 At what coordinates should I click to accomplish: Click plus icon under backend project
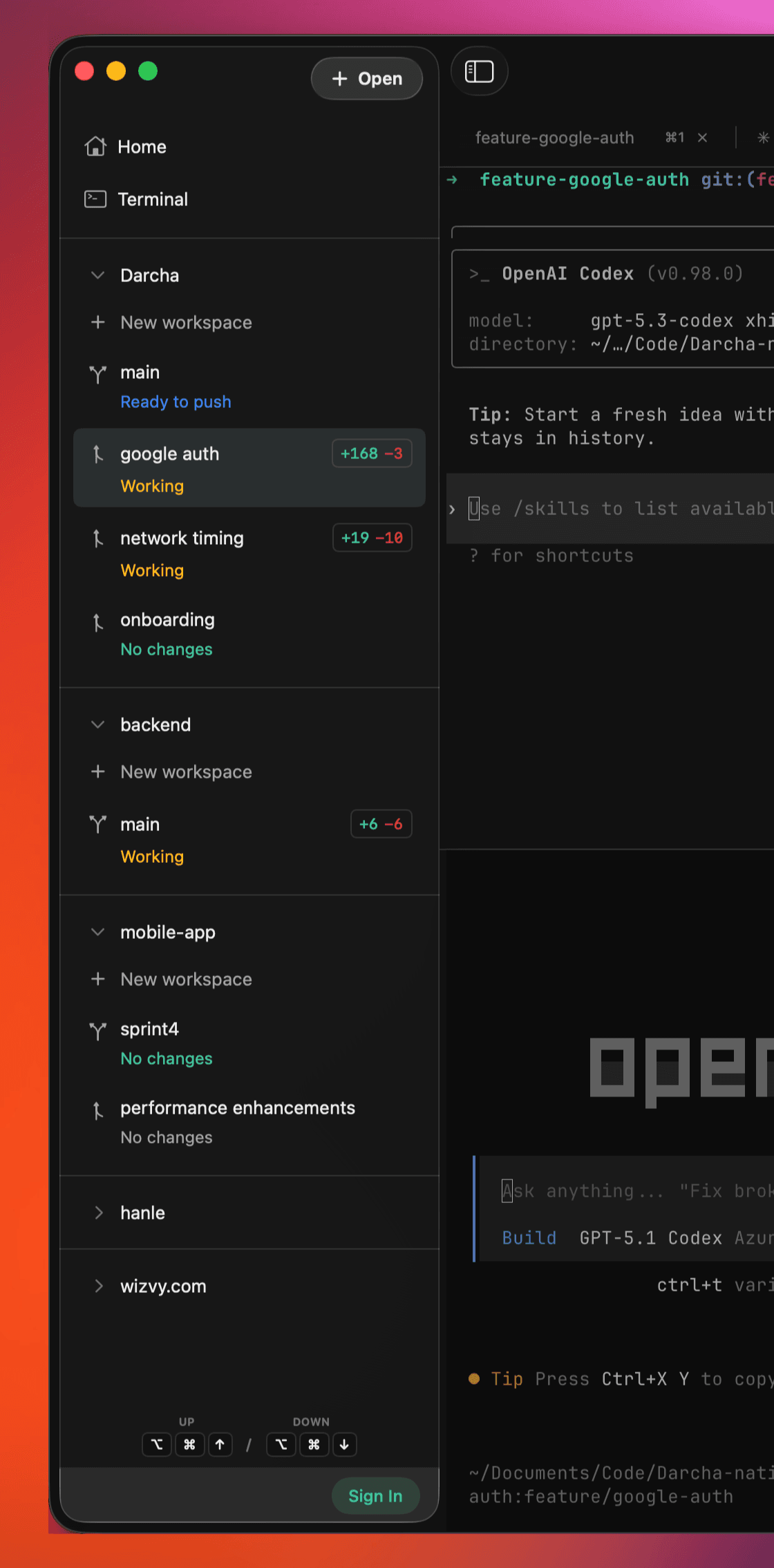[x=98, y=772]
